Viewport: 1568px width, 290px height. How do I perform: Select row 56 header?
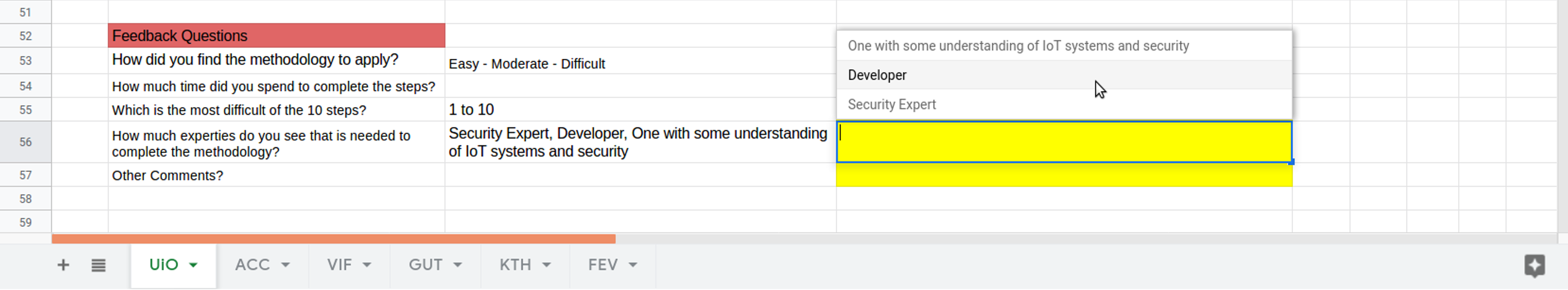point(26,142)
